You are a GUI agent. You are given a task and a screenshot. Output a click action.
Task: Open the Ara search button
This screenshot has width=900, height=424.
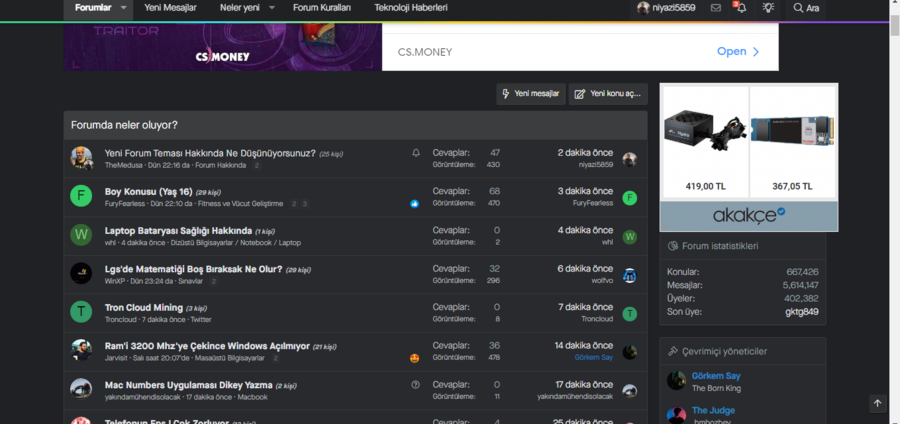pyautogui.click(x=806, y=8)
